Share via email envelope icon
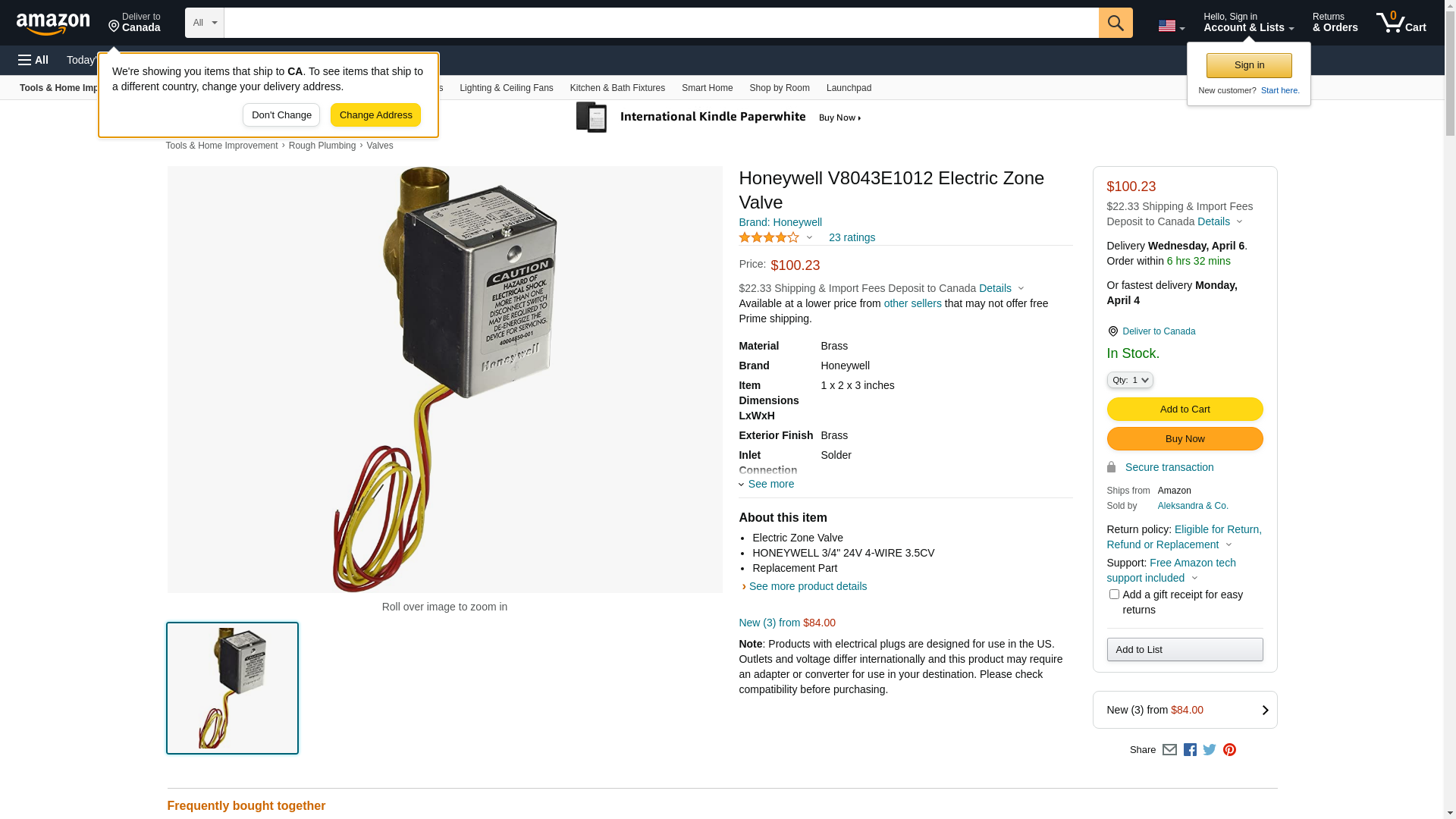Image resolution: width=1456 pixels, height=819 pixels. click(x=1169, y=750)
